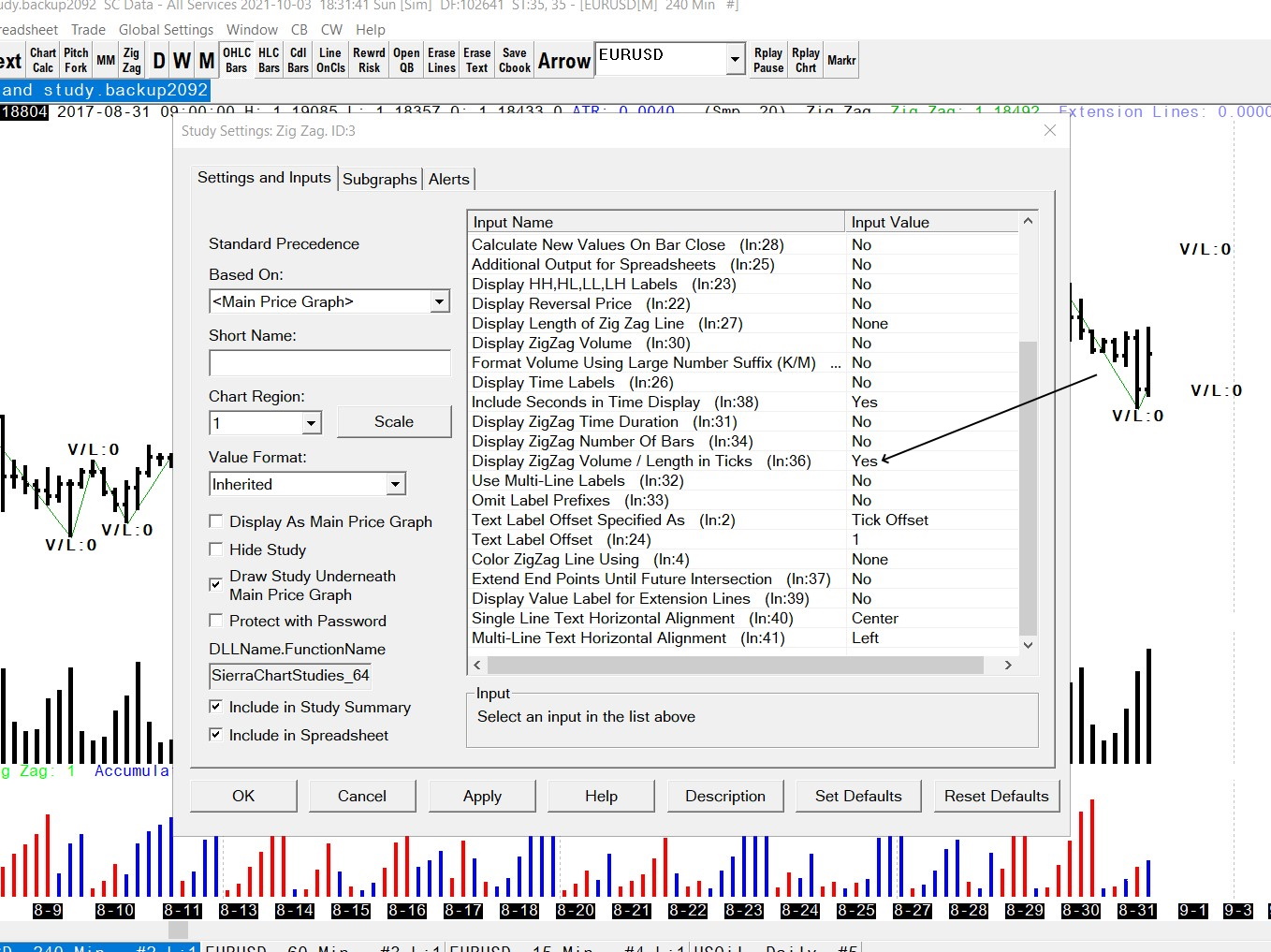Viewport: 1271px width, 952px height.
Task: Click the MM toolbar button
Action: 106,60
